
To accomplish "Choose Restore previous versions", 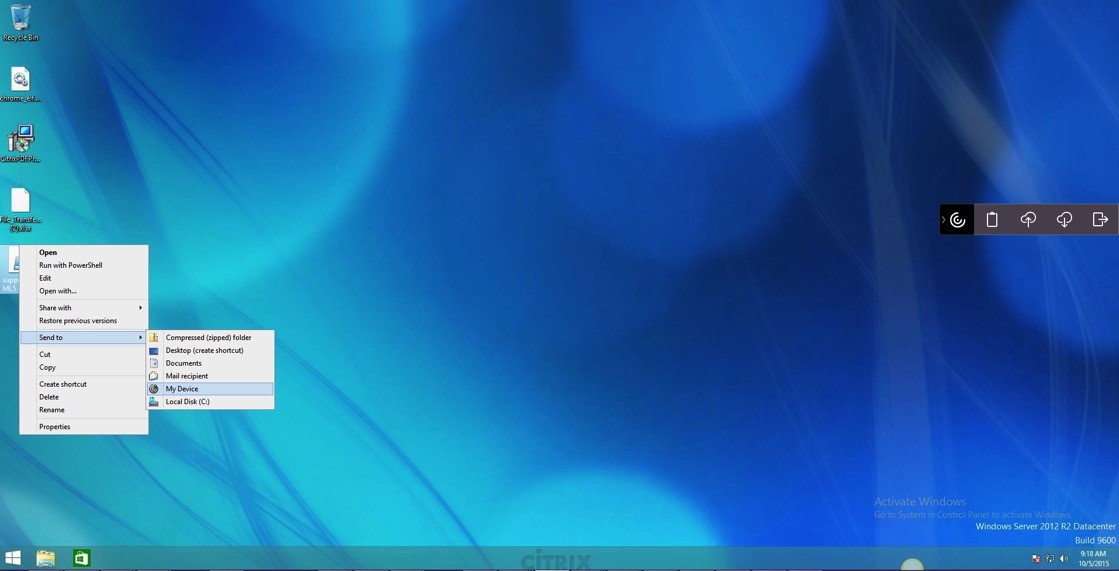I will click(78, 321).
